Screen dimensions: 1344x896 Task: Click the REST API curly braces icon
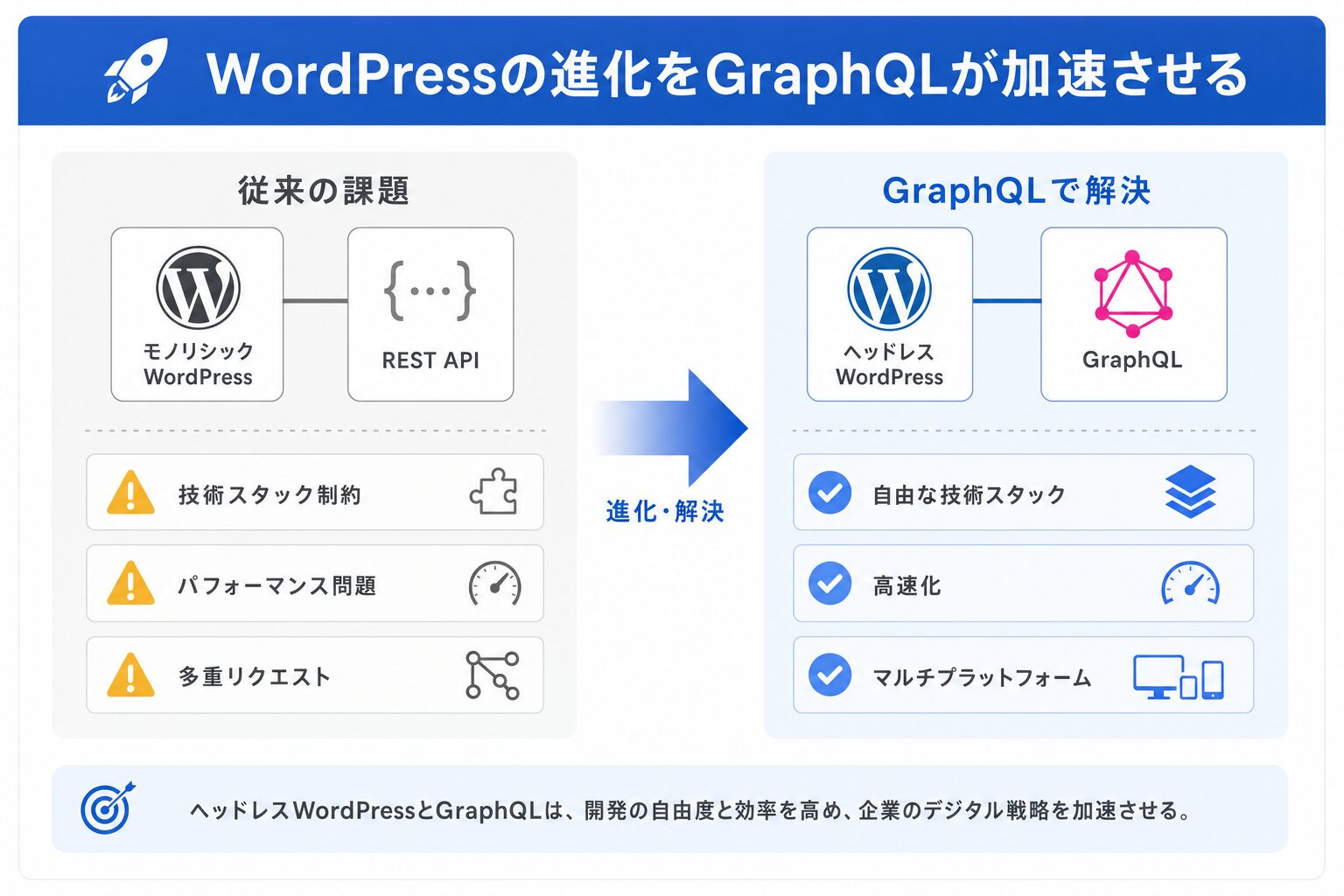tap(430, 290)
